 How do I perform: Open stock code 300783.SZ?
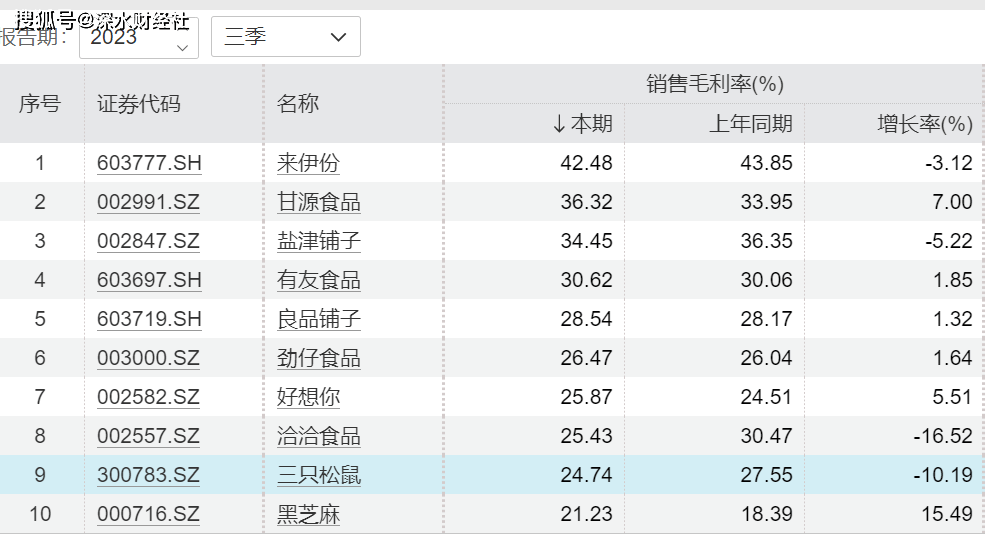(148, 475)
